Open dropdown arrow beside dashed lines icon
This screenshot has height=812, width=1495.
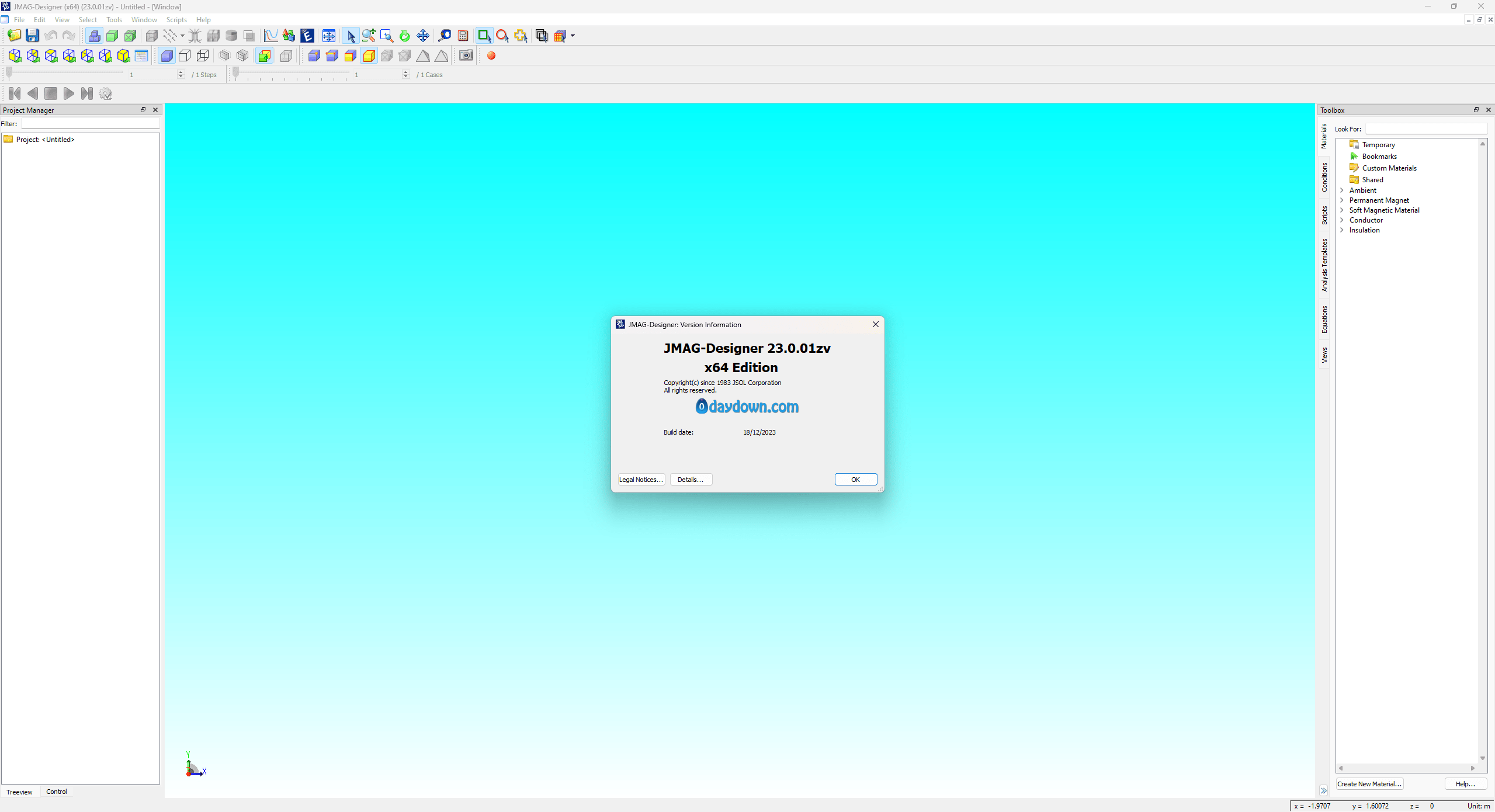pyautogui.click(x=182, y=36)
